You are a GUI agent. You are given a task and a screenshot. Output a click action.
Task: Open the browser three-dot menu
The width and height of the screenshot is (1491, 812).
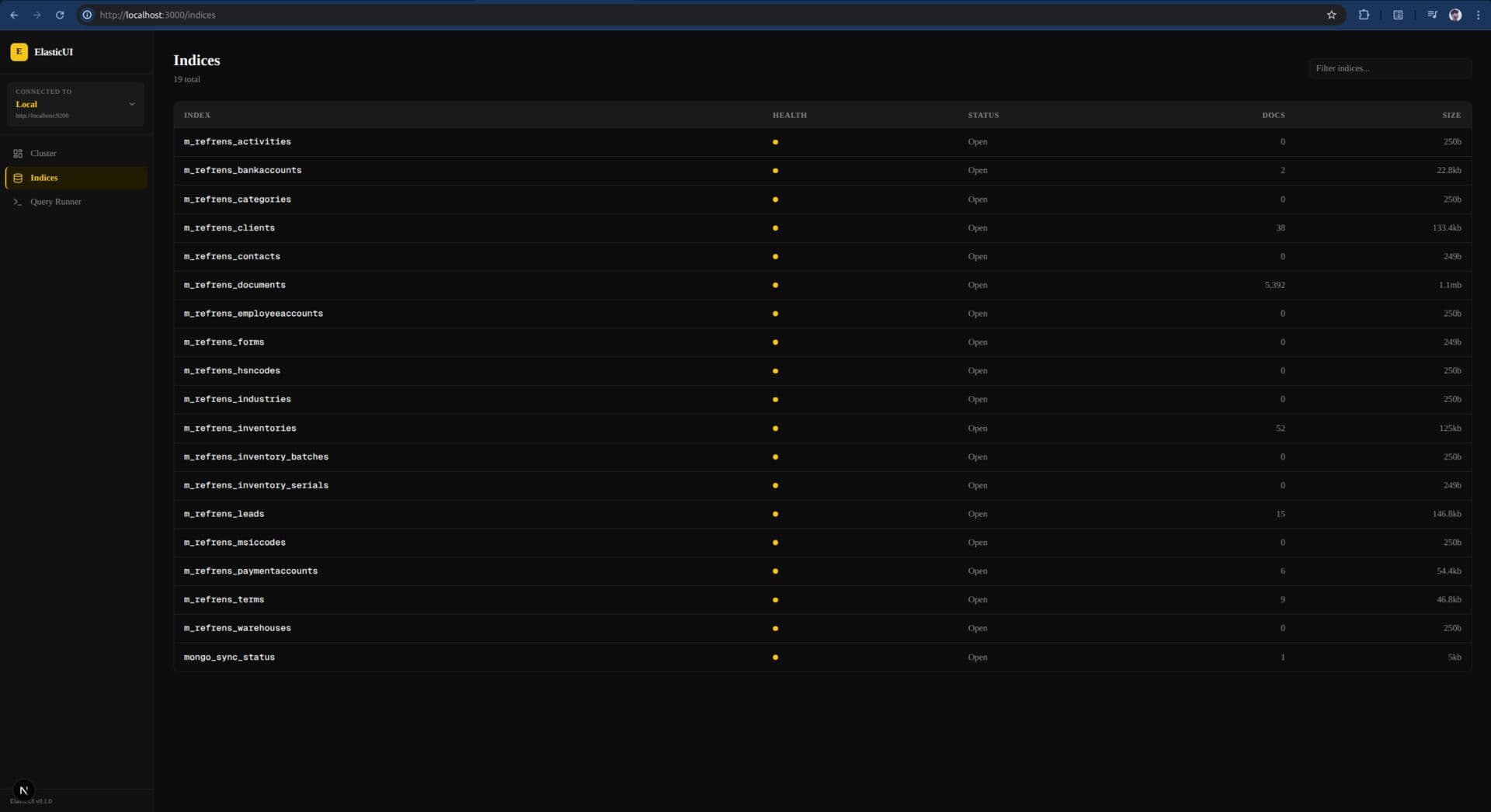pos(1478,15)
